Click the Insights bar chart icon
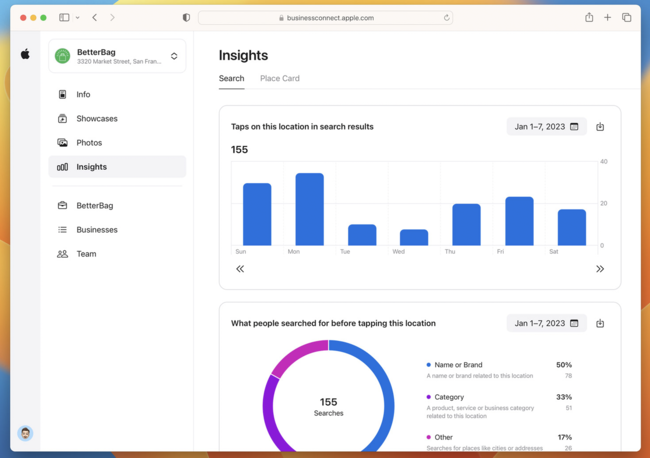The height and width of the screenshot is (458, 650). (62, 167)
